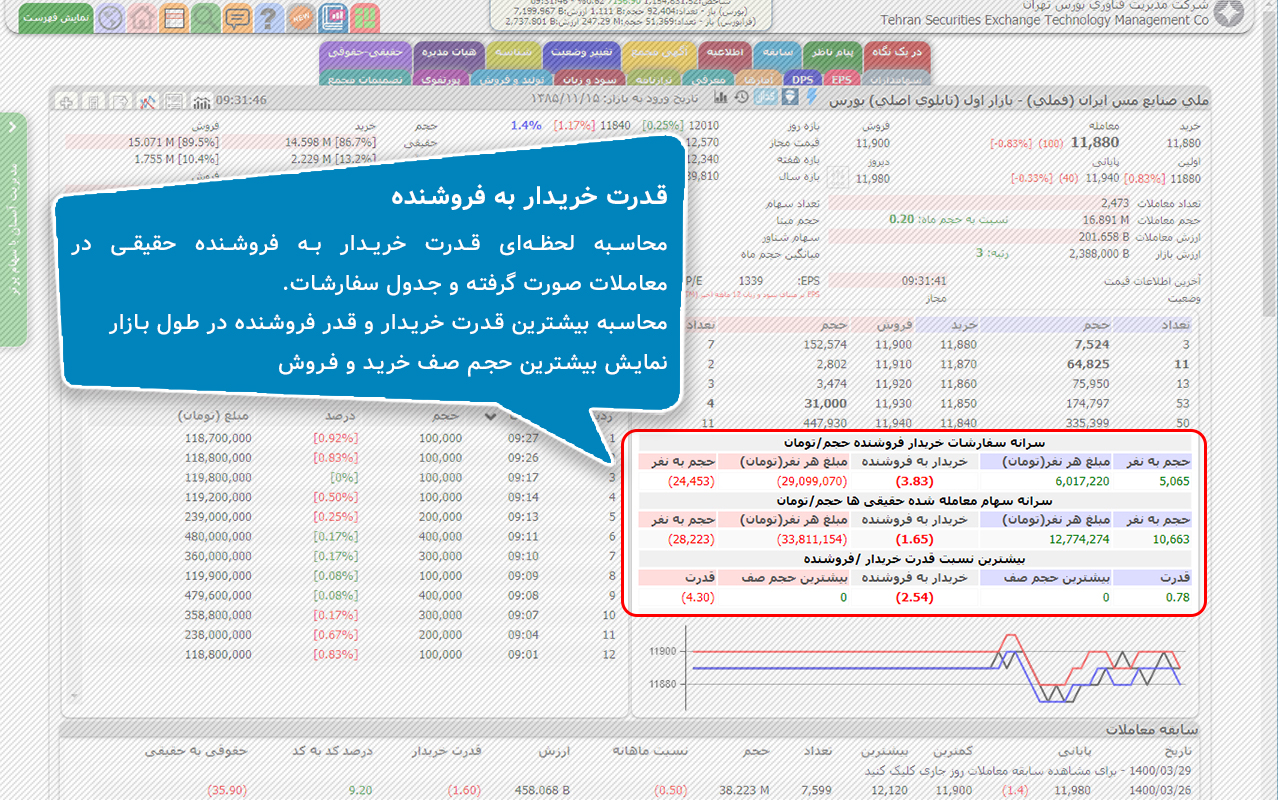Open the line chart icon in panel header
This screenshot has height=800, width=1280.
[147, 102]
